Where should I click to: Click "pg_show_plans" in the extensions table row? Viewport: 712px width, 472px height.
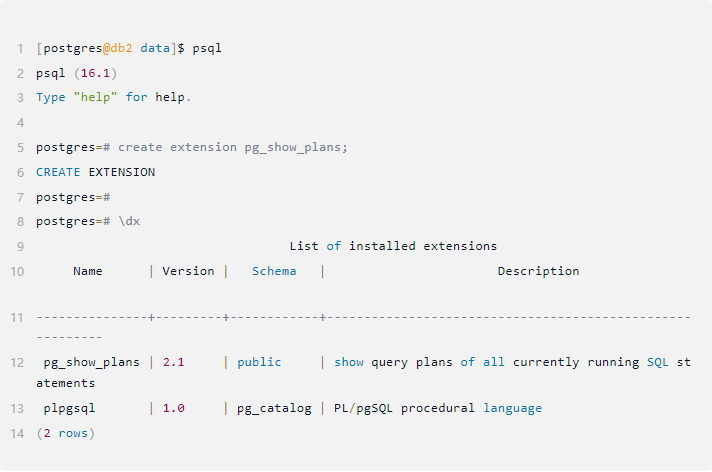coord(92,362)
